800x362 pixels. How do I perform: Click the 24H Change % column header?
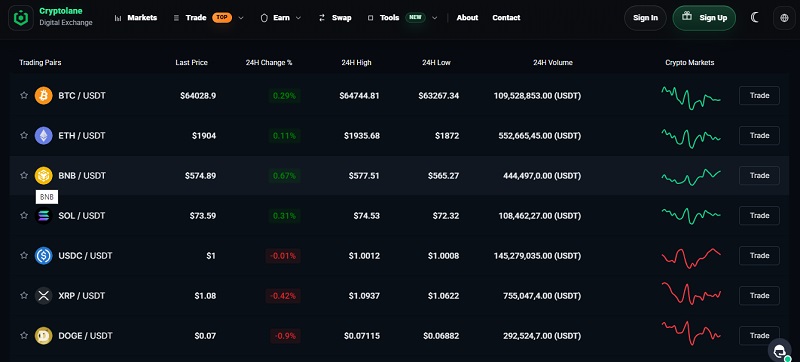coord(269,63)
